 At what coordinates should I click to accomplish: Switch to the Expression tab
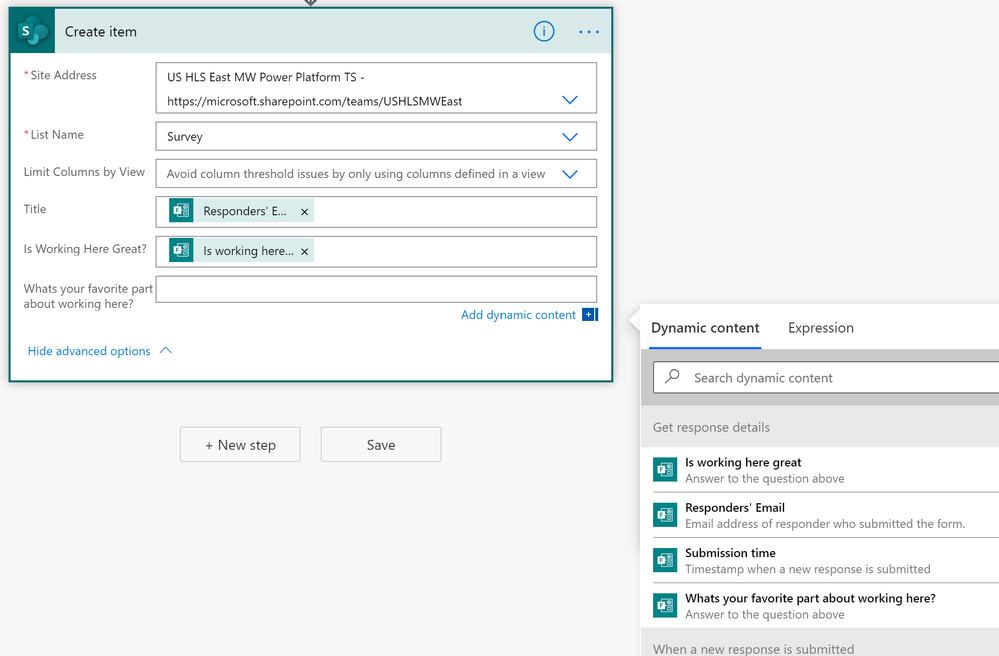pos(821,328)
